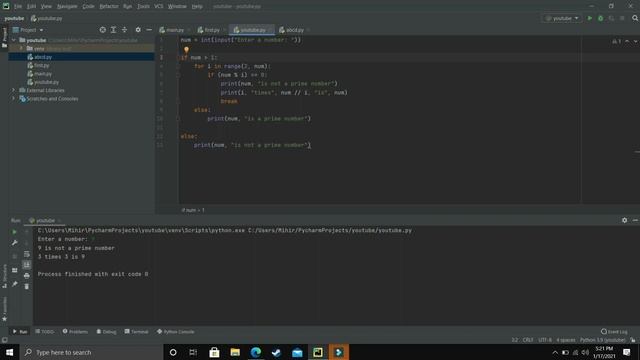This screenshot has width=640, height=360.
Task: Open Windows Start menu
Action: click(9, 352)
